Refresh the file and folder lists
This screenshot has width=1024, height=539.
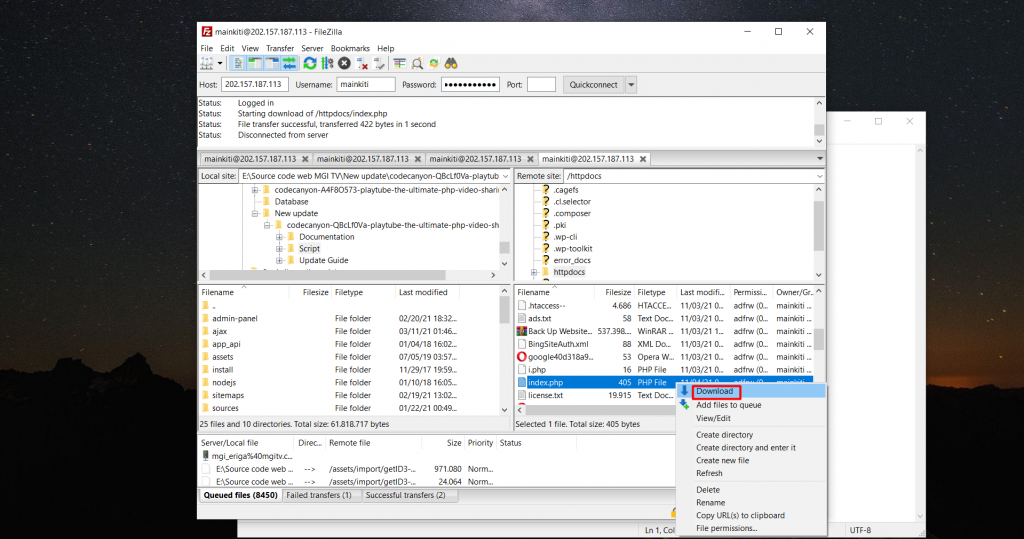pyautogui.click(x=310, y=63)
